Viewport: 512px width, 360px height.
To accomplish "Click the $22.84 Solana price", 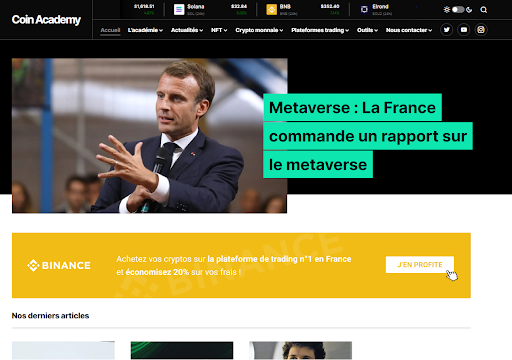I will 239,6.
